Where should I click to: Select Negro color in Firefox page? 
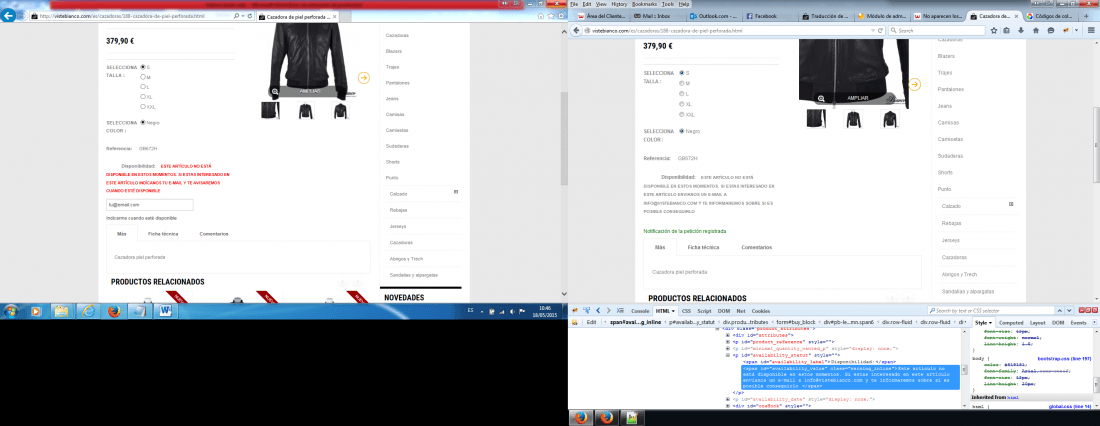(681, 131)
